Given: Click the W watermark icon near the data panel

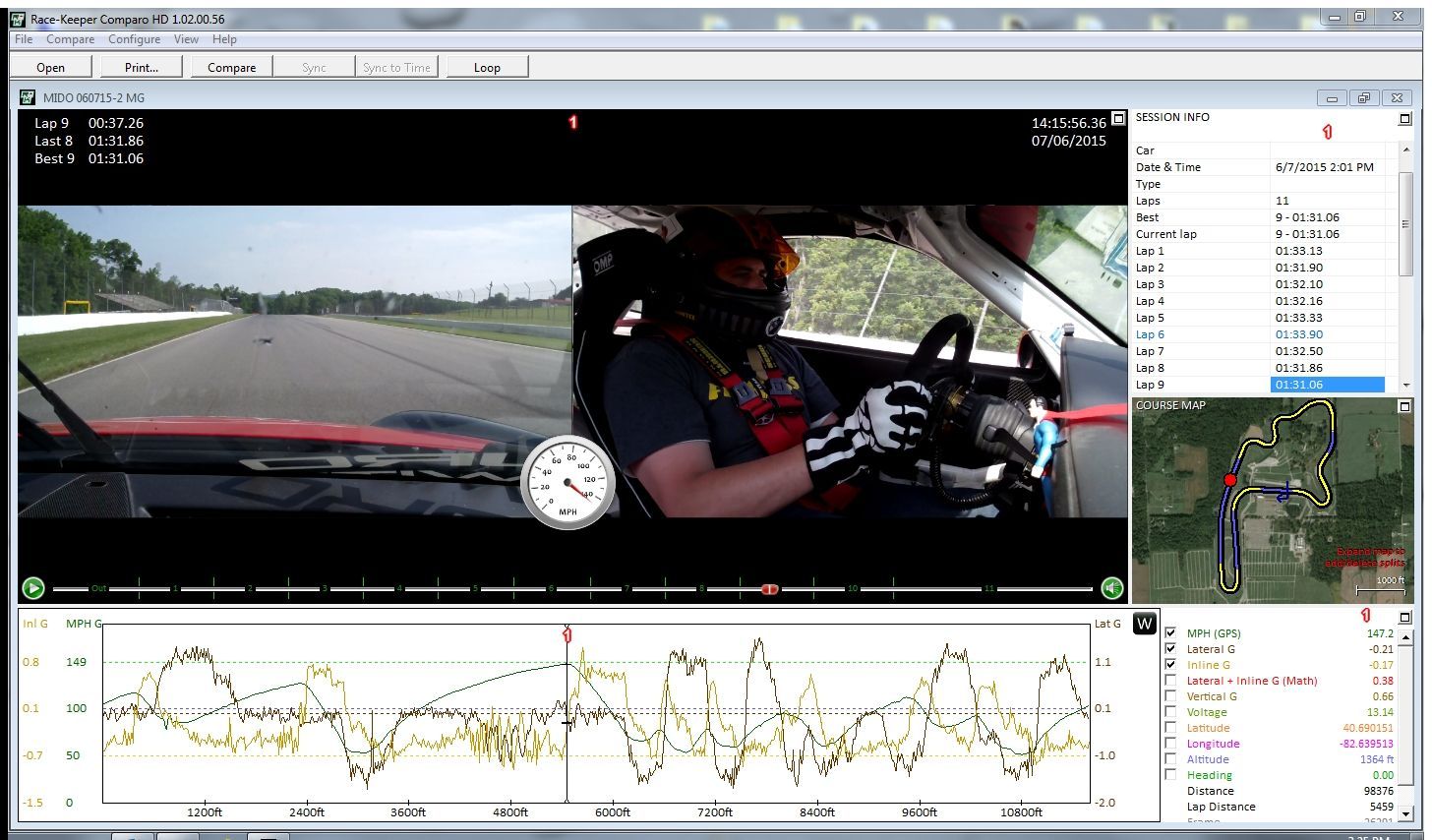Looking at the screenshot, I should (x=1144, y=623).
